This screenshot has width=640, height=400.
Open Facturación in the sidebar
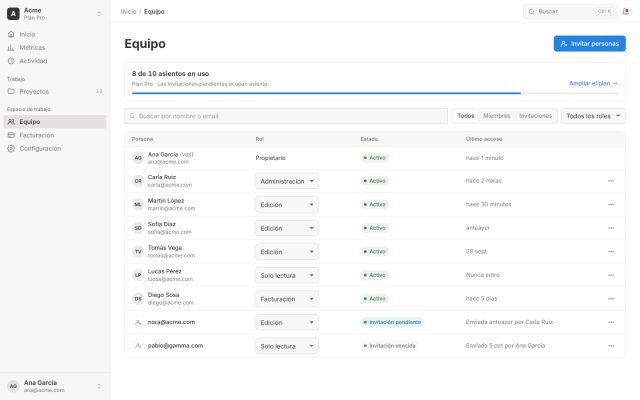(x=55, y=135)
